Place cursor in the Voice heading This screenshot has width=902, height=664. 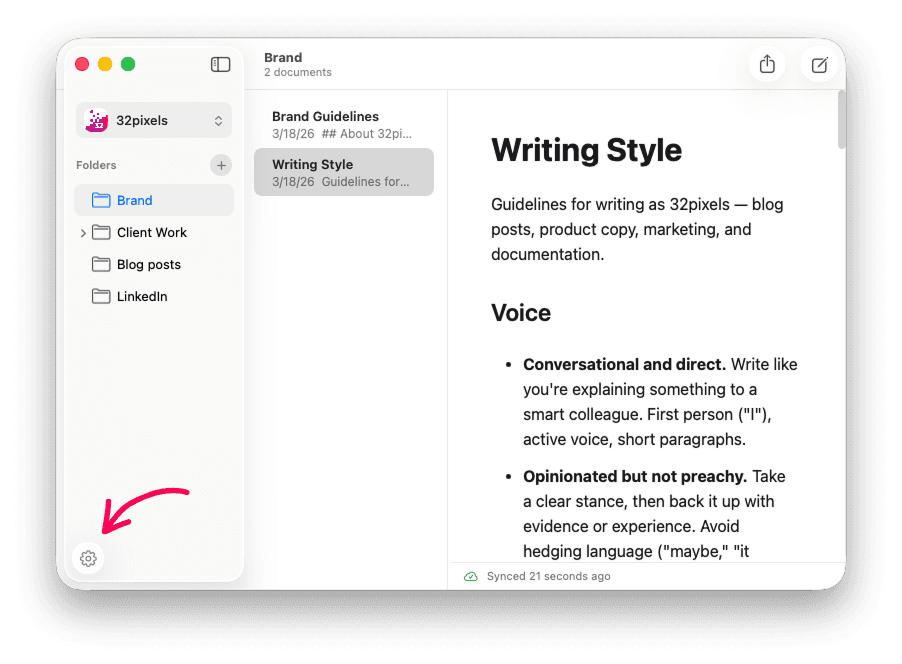point(521,313)
